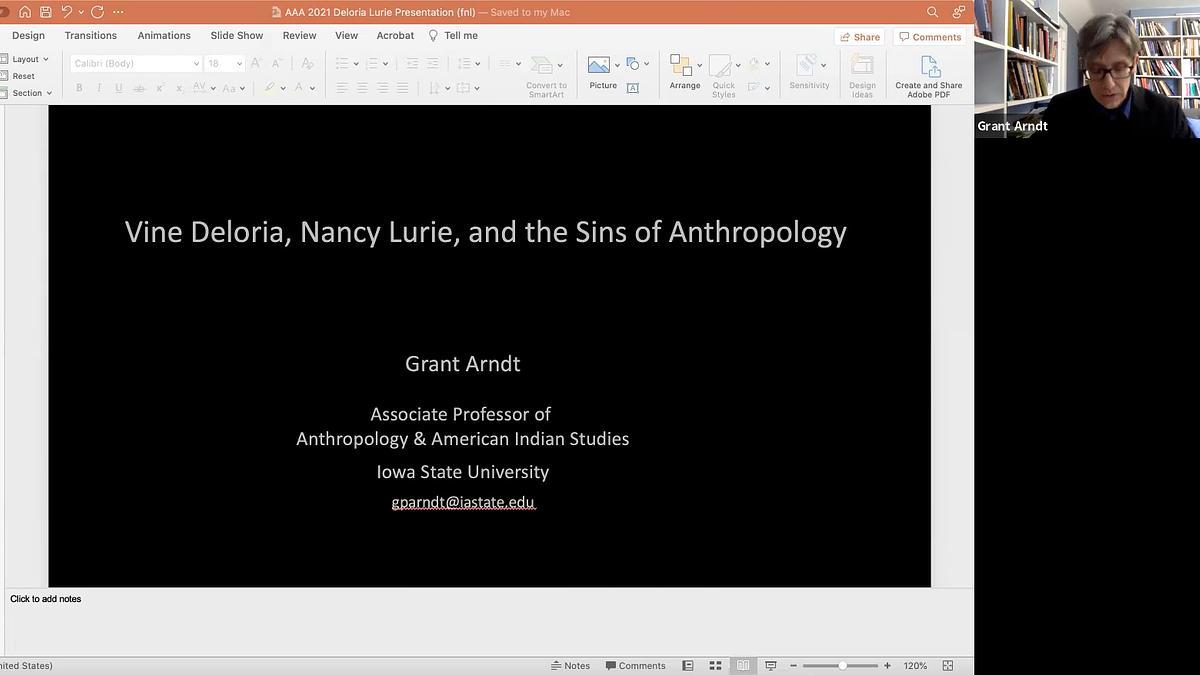Click the Arrange objects icon
Viewport: 1200px width, 675px height.
click(681, 66)
